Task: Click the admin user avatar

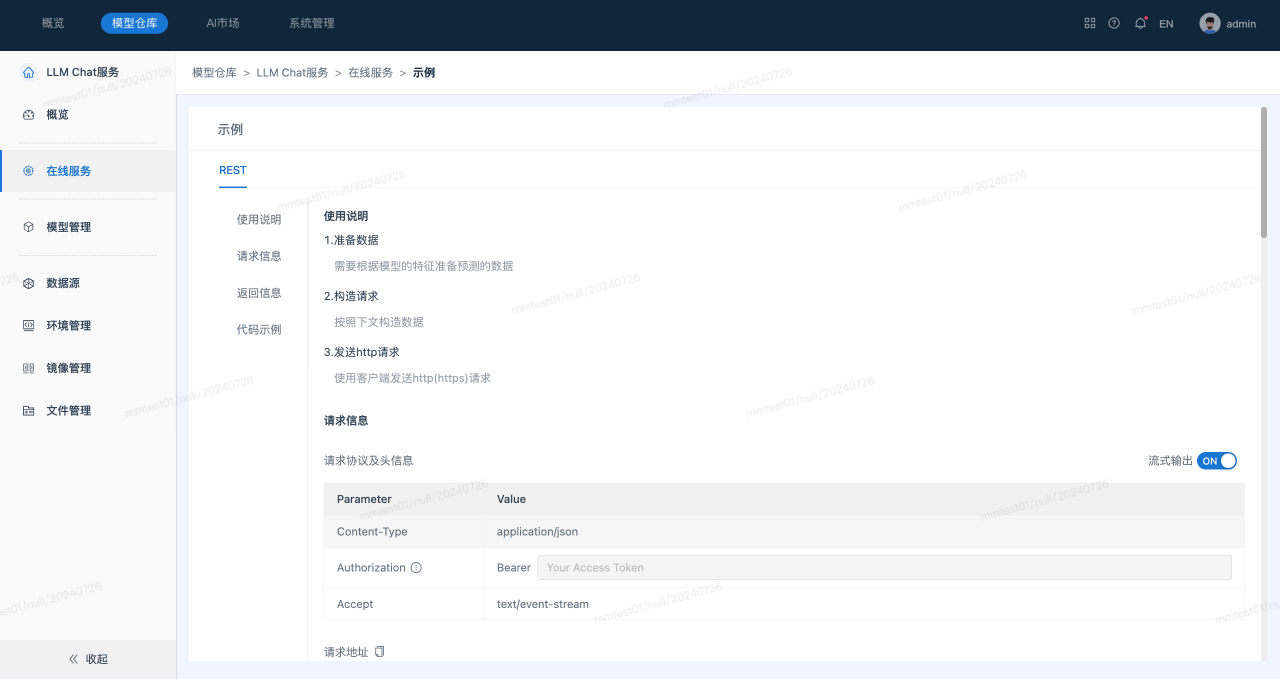Action: 1210,23
